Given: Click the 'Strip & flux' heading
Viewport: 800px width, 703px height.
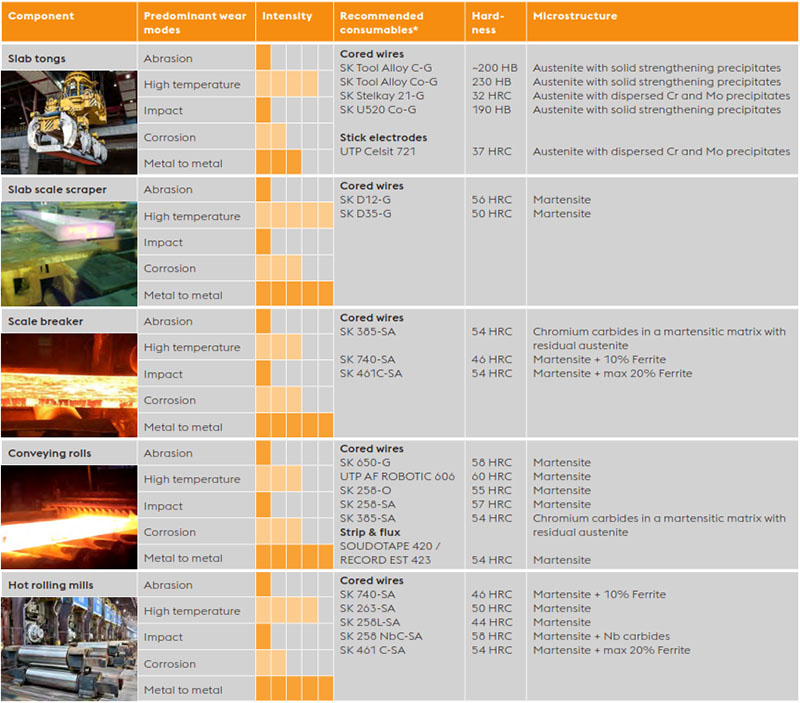Looking at the screenshot, I should tap(370, 532).
